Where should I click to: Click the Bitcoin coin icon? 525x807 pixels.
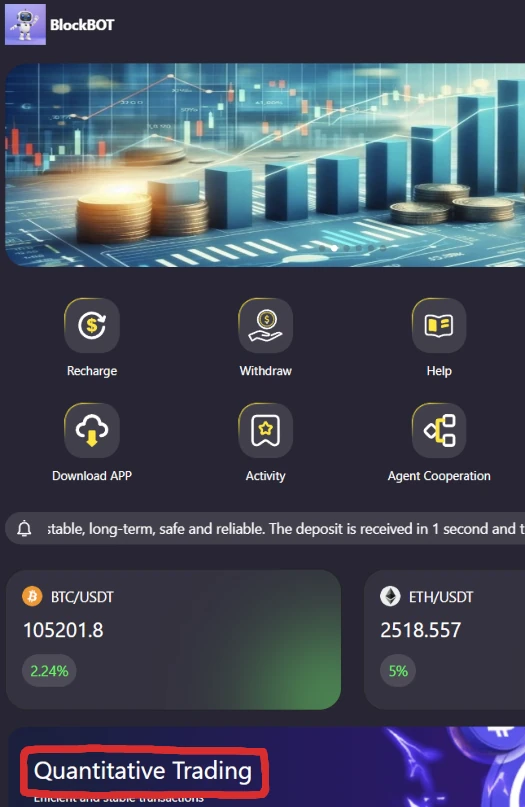coord(32,597)
